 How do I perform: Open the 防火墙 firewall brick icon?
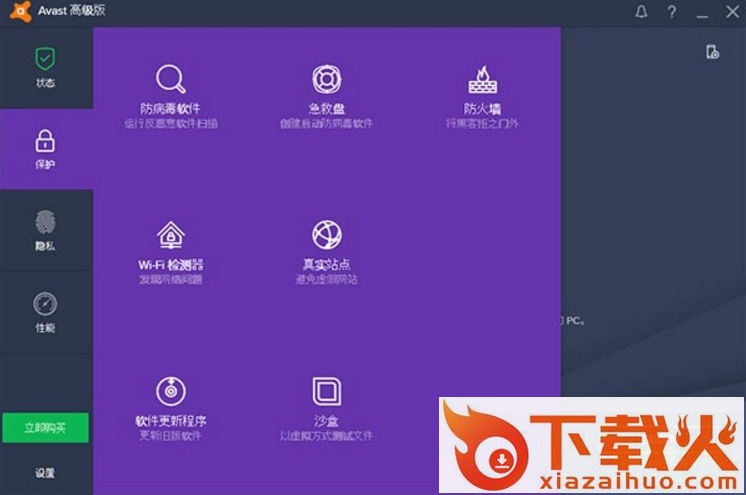click(x=482, y=79)
